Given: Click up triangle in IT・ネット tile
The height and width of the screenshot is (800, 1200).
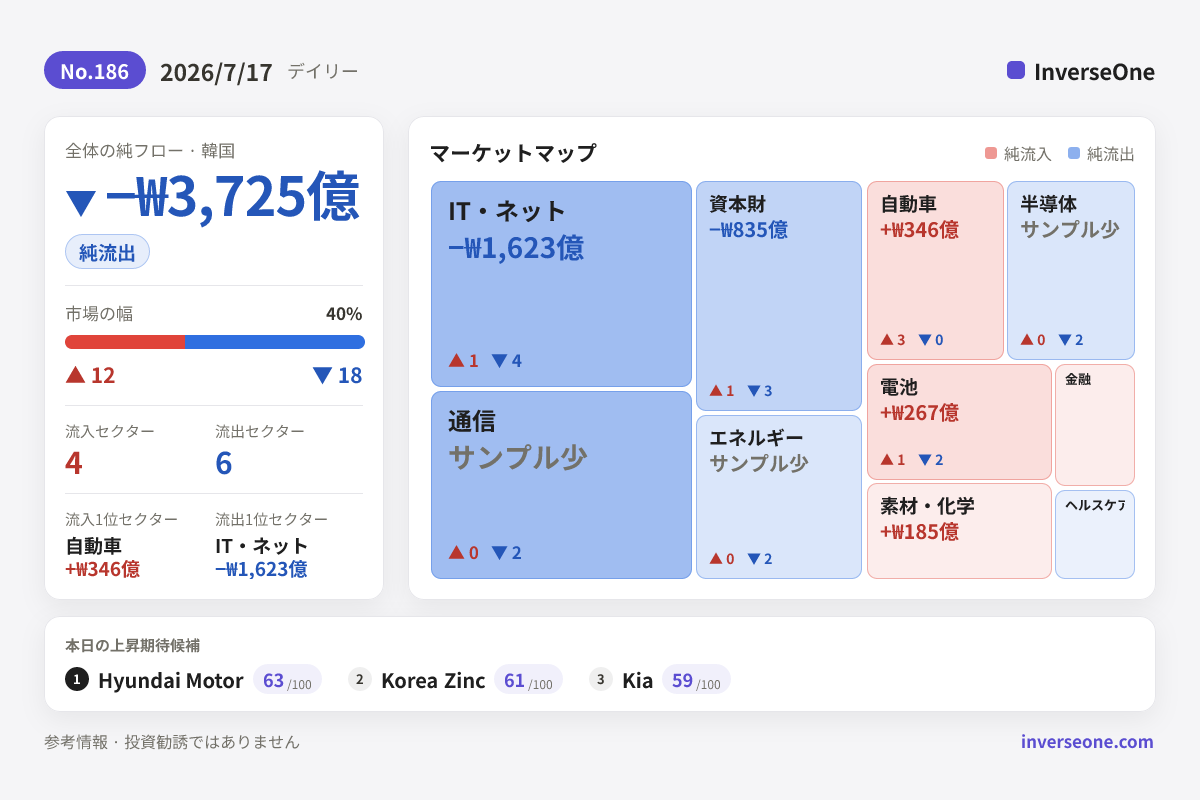Looking at the screenshot, I should pyautogui.click(x=456, y=360).
